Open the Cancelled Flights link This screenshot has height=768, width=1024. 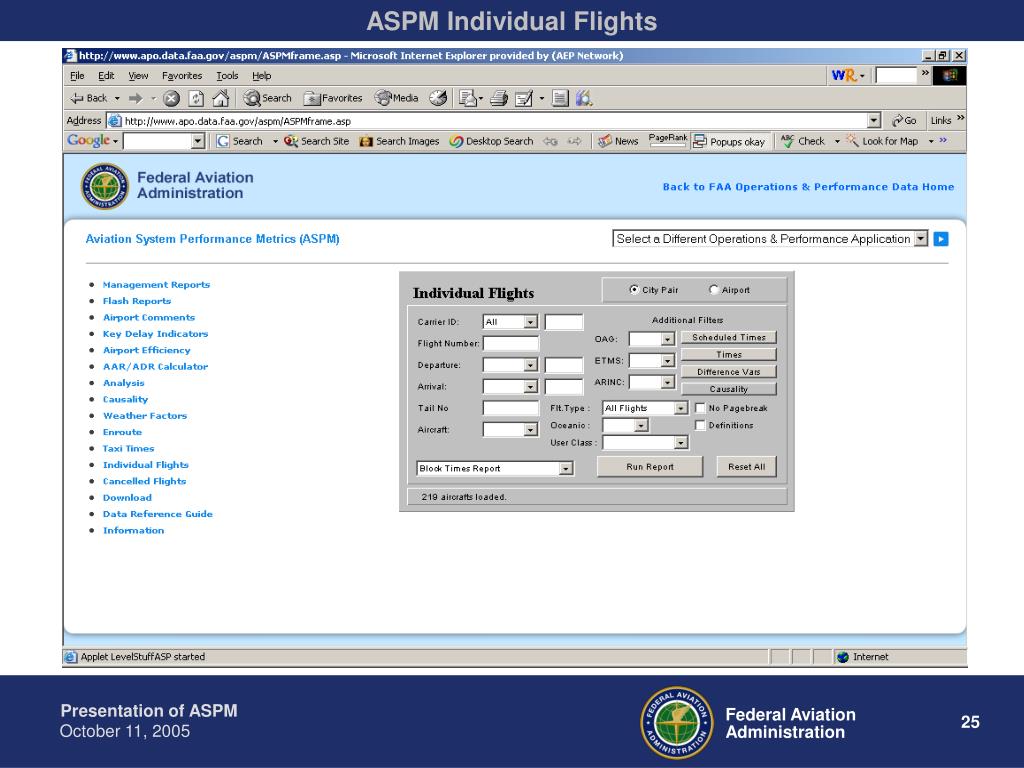point(144,481)
